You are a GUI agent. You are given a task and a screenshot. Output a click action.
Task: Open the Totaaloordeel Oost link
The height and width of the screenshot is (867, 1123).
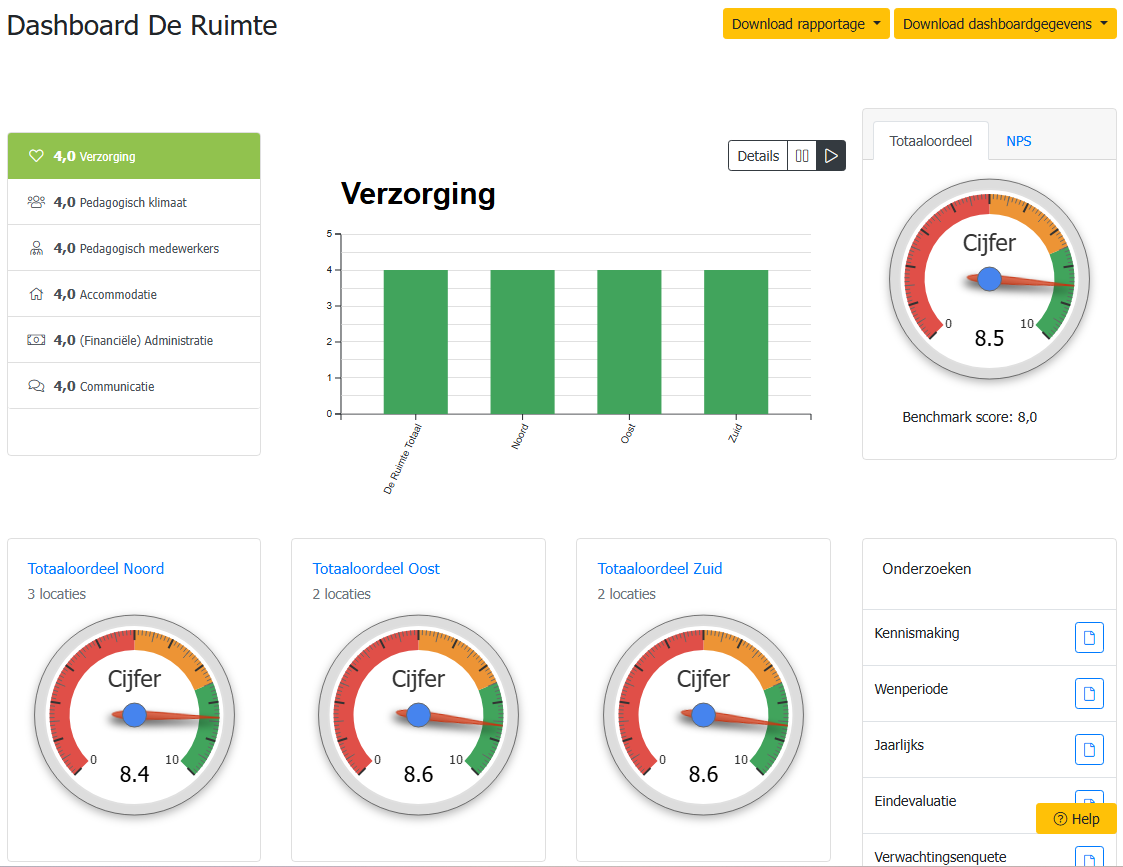[376, 569]
